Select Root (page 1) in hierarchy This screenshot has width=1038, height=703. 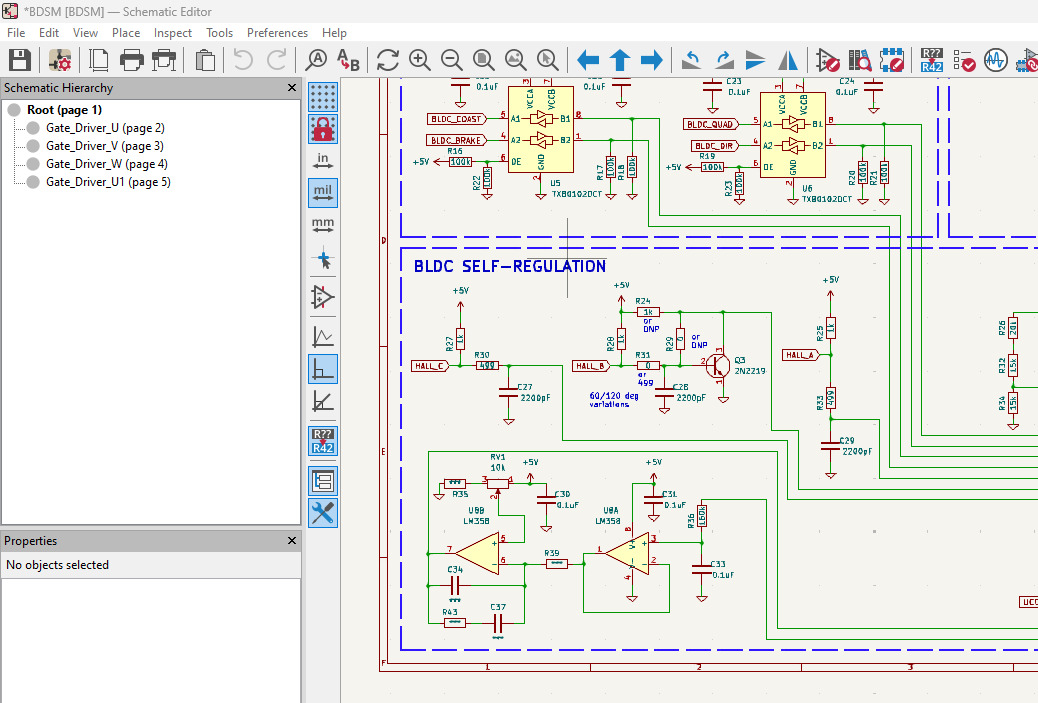click(64, 110)
